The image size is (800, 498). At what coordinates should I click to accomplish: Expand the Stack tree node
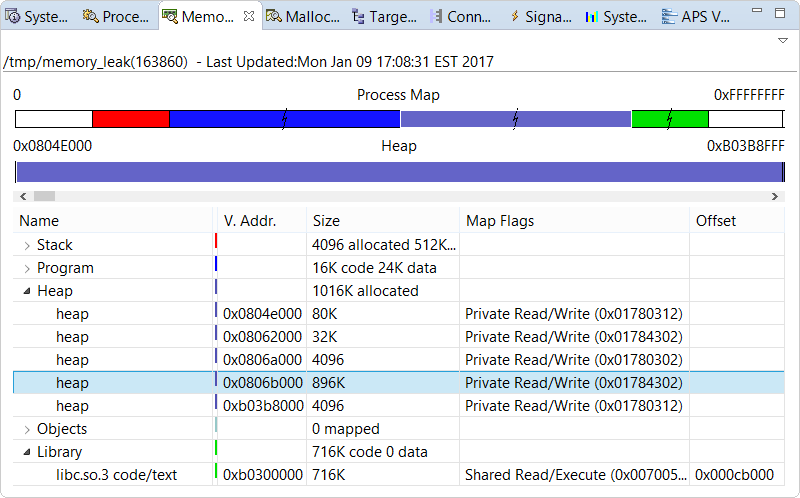point(26,245)
